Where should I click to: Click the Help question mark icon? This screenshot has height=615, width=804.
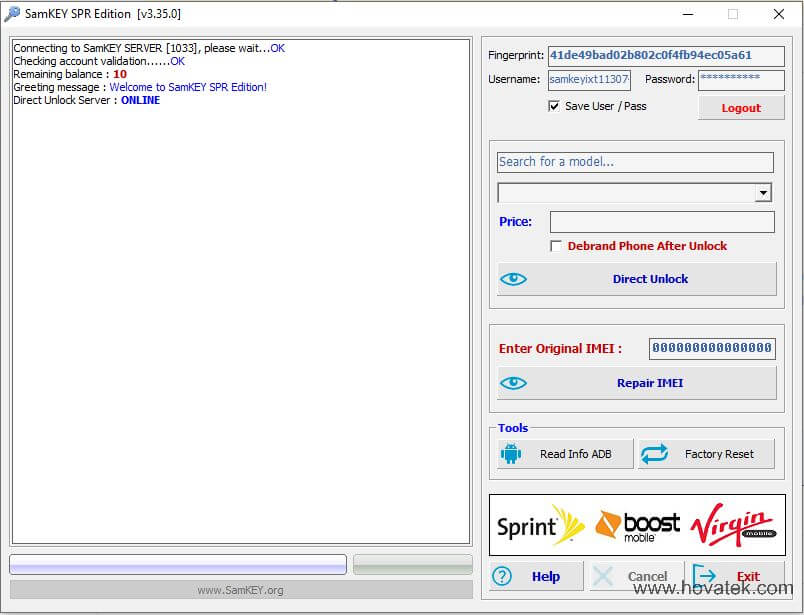tap(502, 576)
